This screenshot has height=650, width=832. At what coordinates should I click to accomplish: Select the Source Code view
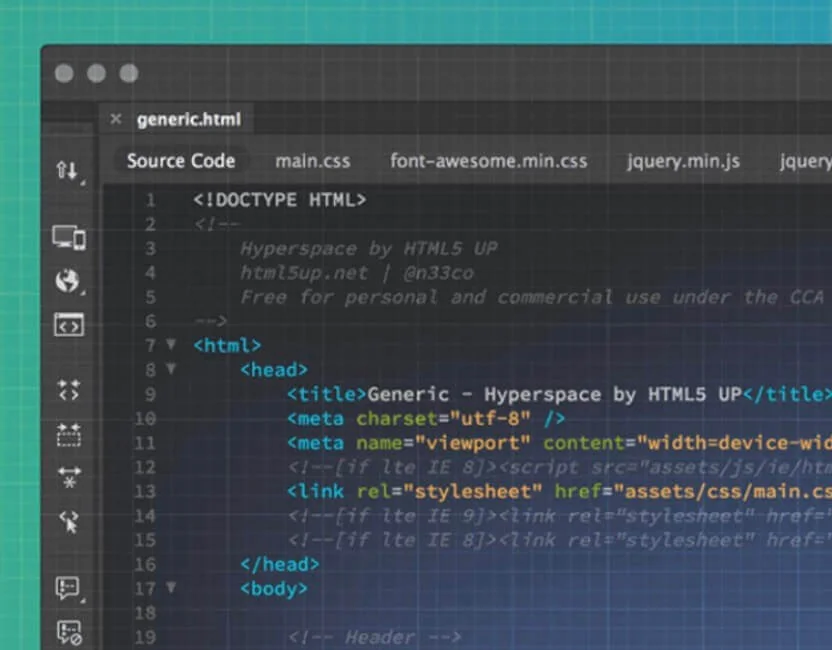[x=181, y=161]
